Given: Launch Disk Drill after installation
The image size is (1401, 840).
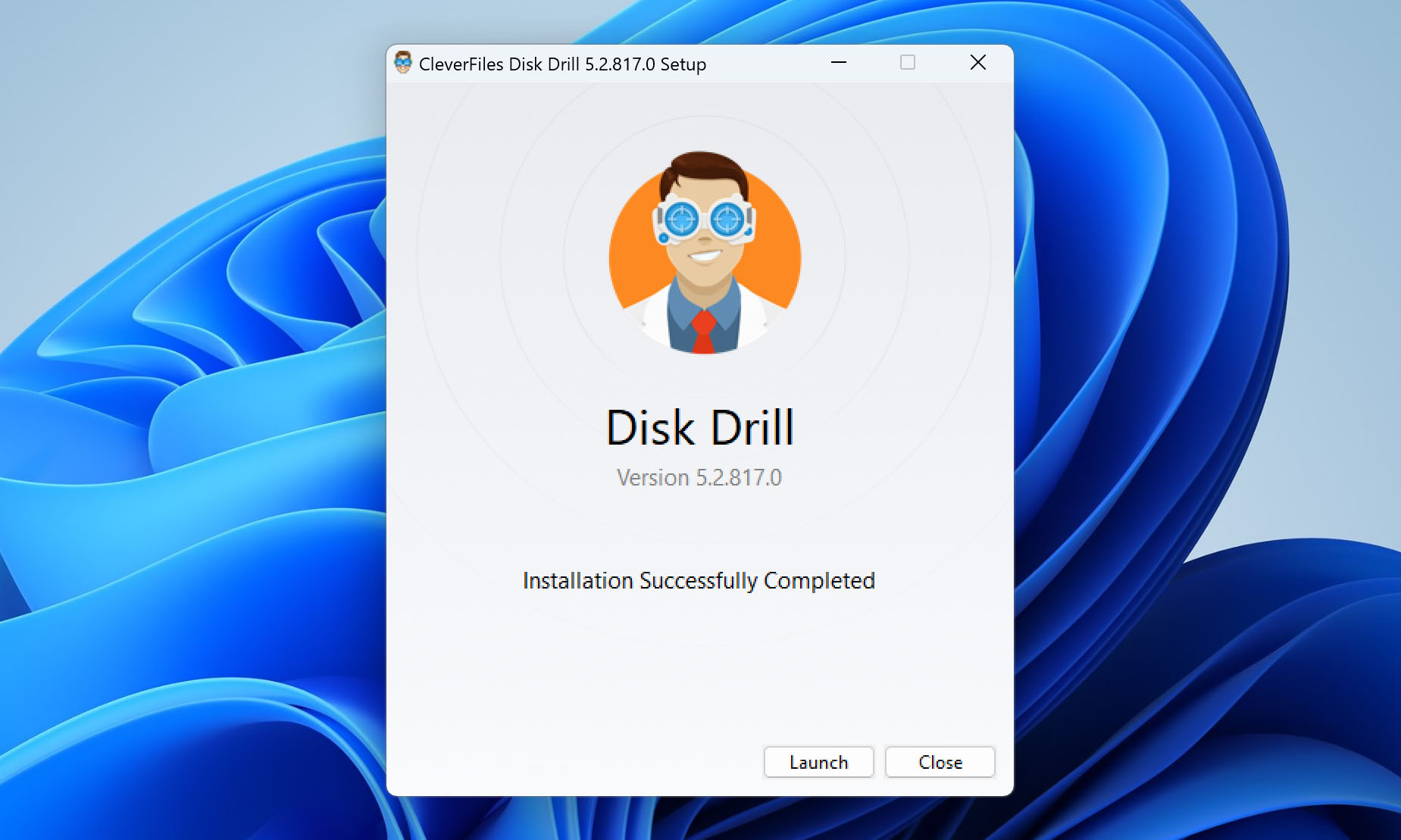Looking at the screenshot, I should tap(818, 762).
